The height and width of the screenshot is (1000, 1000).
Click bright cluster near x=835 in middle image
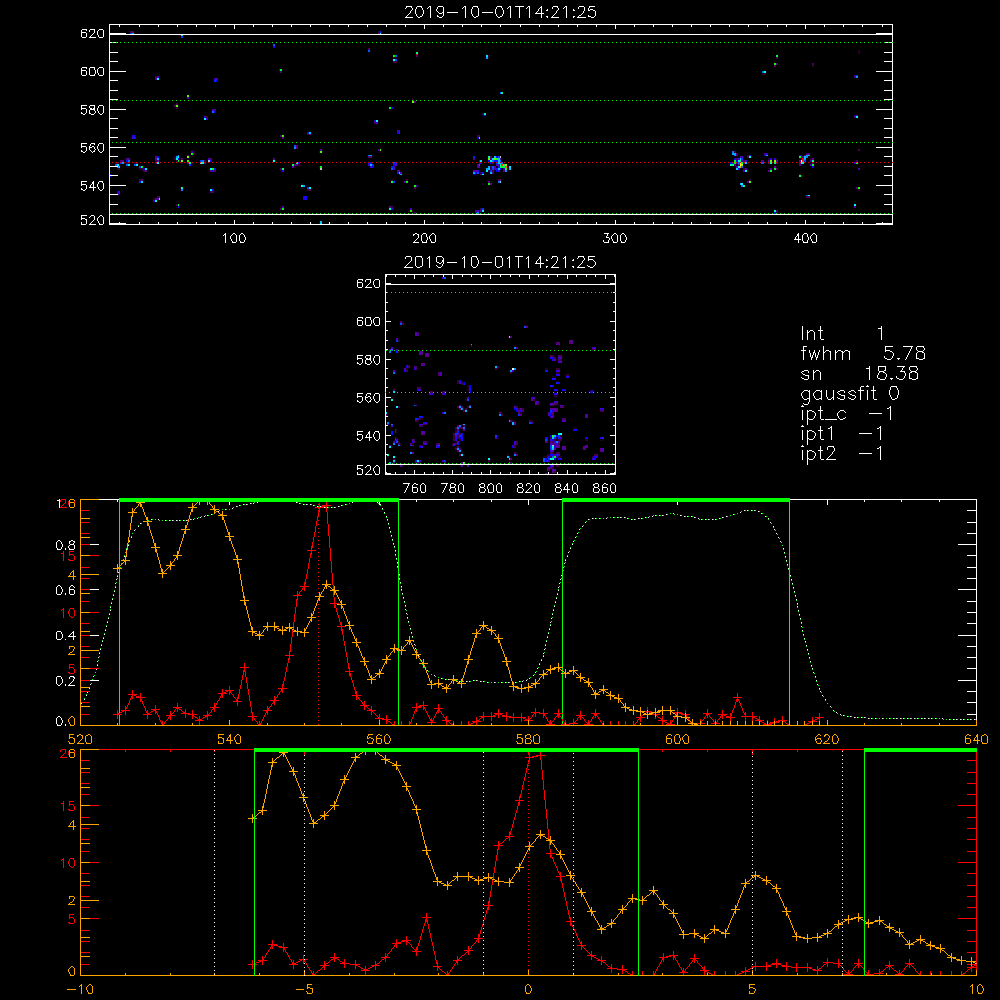click(553, 446)
